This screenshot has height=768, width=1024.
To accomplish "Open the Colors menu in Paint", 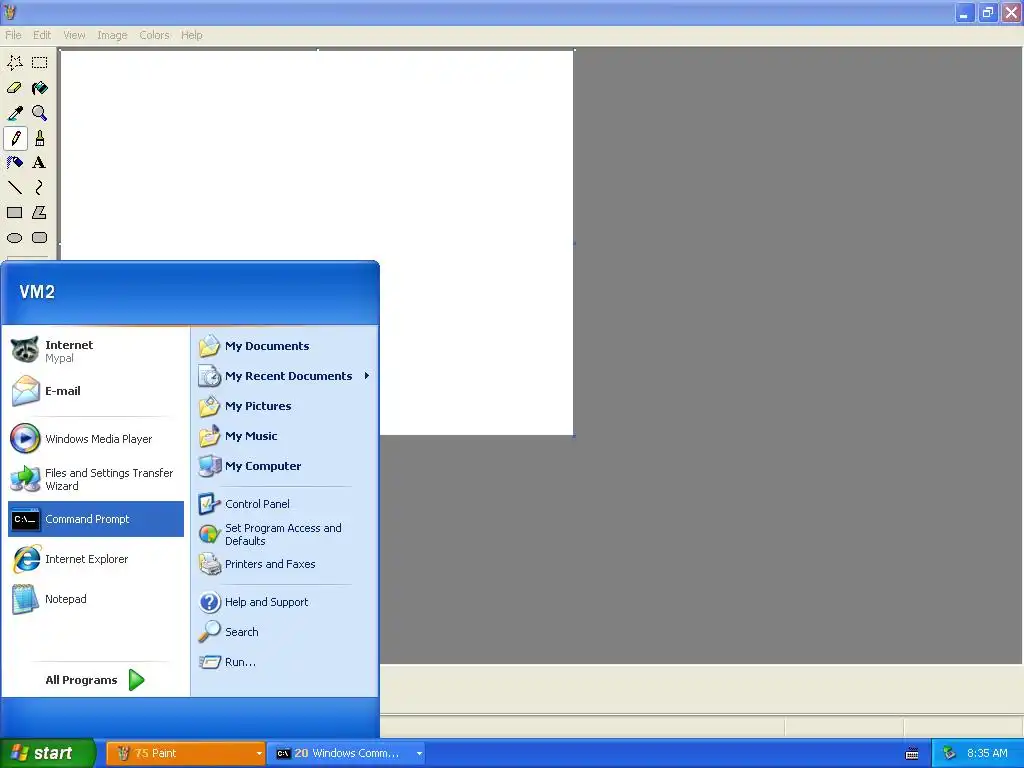I will coord(154,35).
